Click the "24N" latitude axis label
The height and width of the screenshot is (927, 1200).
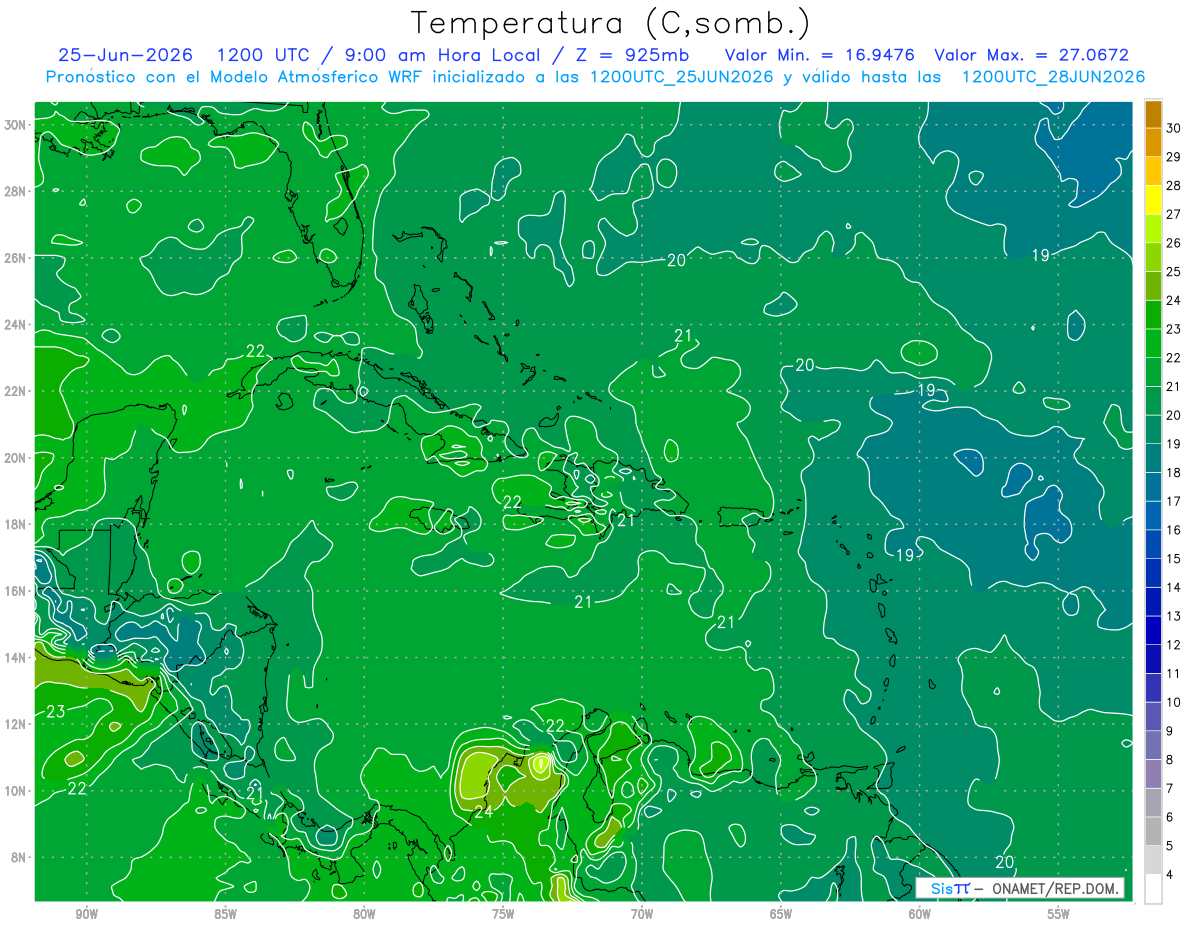click(x=16, y=325)
